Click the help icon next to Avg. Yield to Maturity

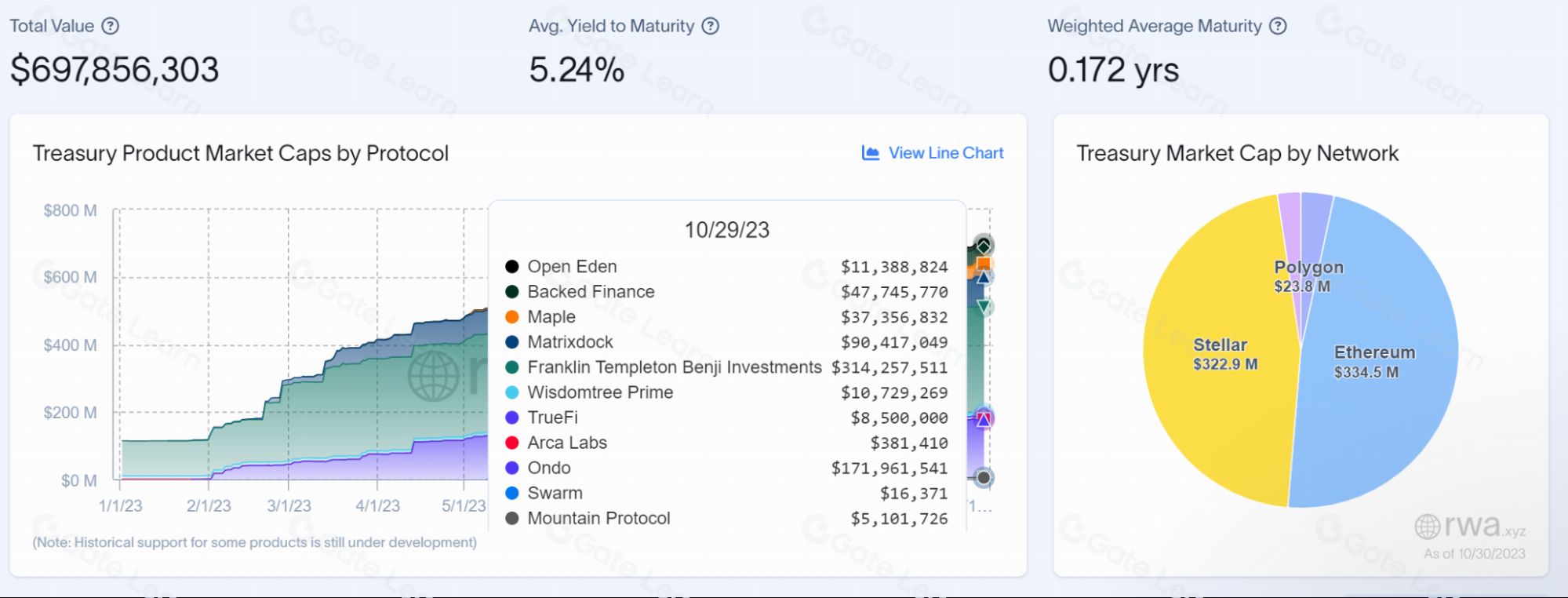click(x=710, y=26)
